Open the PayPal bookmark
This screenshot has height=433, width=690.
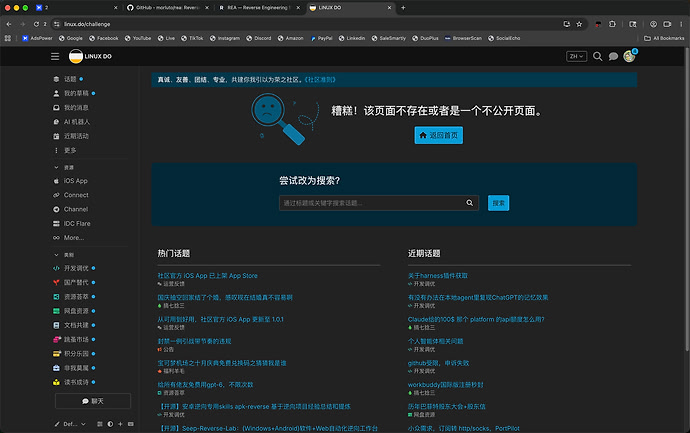321,38
